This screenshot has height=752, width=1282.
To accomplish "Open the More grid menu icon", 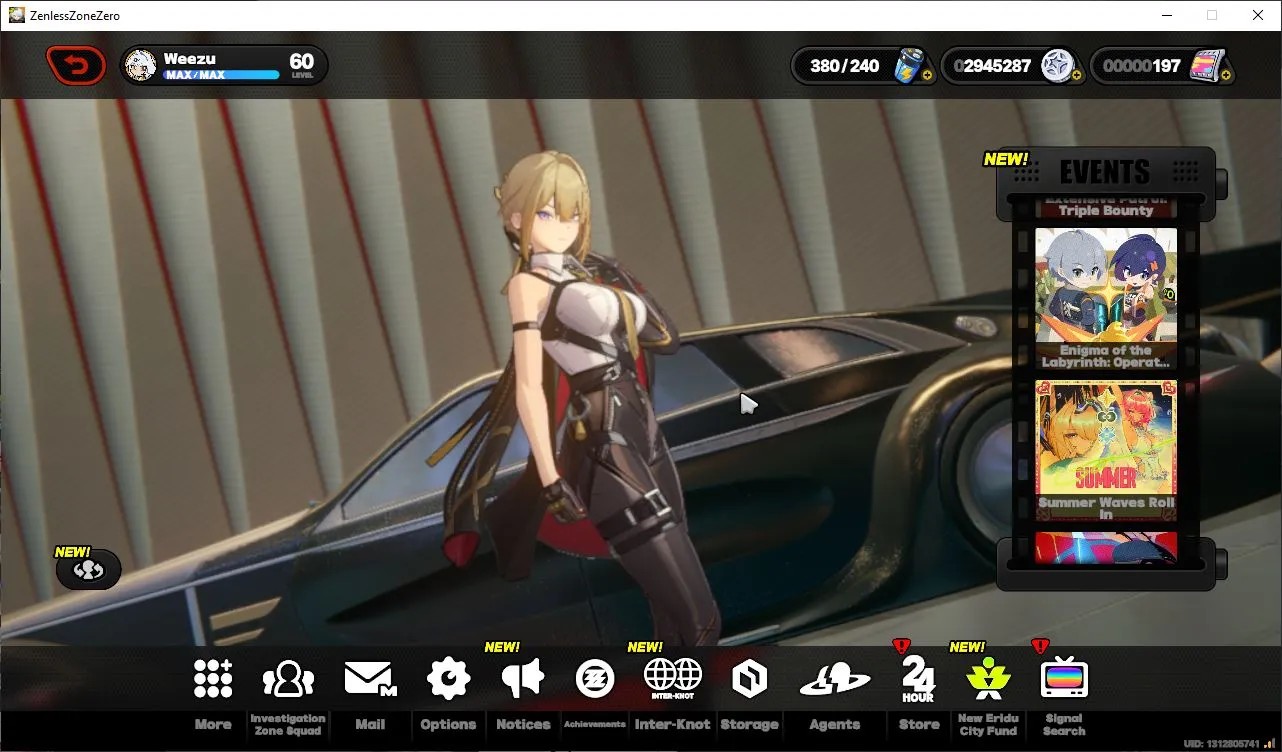I will (x=213, y=679).
